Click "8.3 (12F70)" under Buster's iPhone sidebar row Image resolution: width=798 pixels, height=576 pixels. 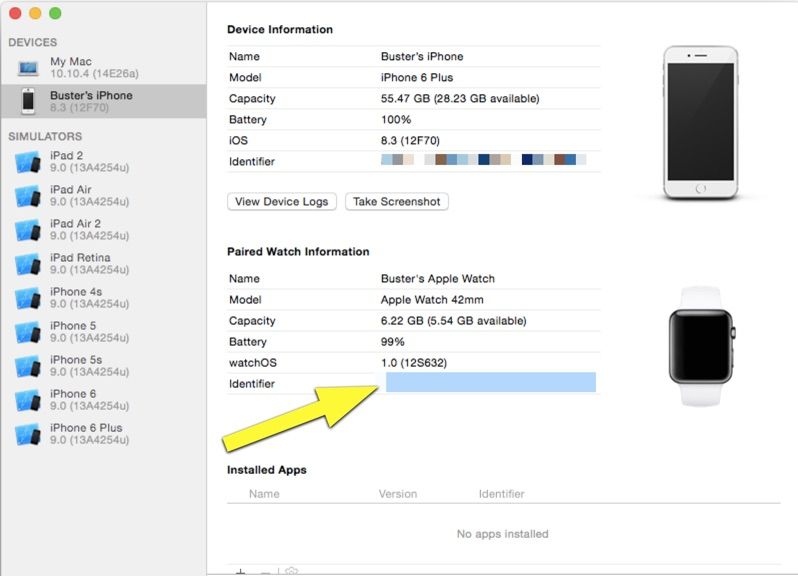pyautogui.click(x=79, y=107)
